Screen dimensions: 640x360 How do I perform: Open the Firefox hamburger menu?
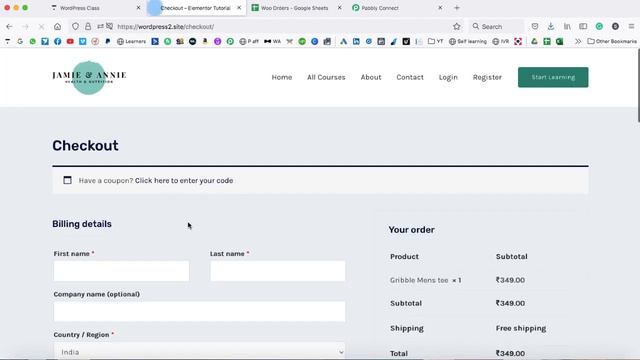point(631,27)
